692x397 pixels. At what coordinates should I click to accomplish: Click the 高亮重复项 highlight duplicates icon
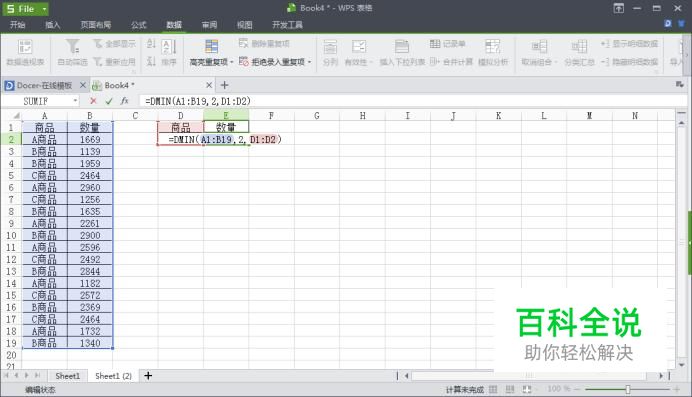pos(211,46)
